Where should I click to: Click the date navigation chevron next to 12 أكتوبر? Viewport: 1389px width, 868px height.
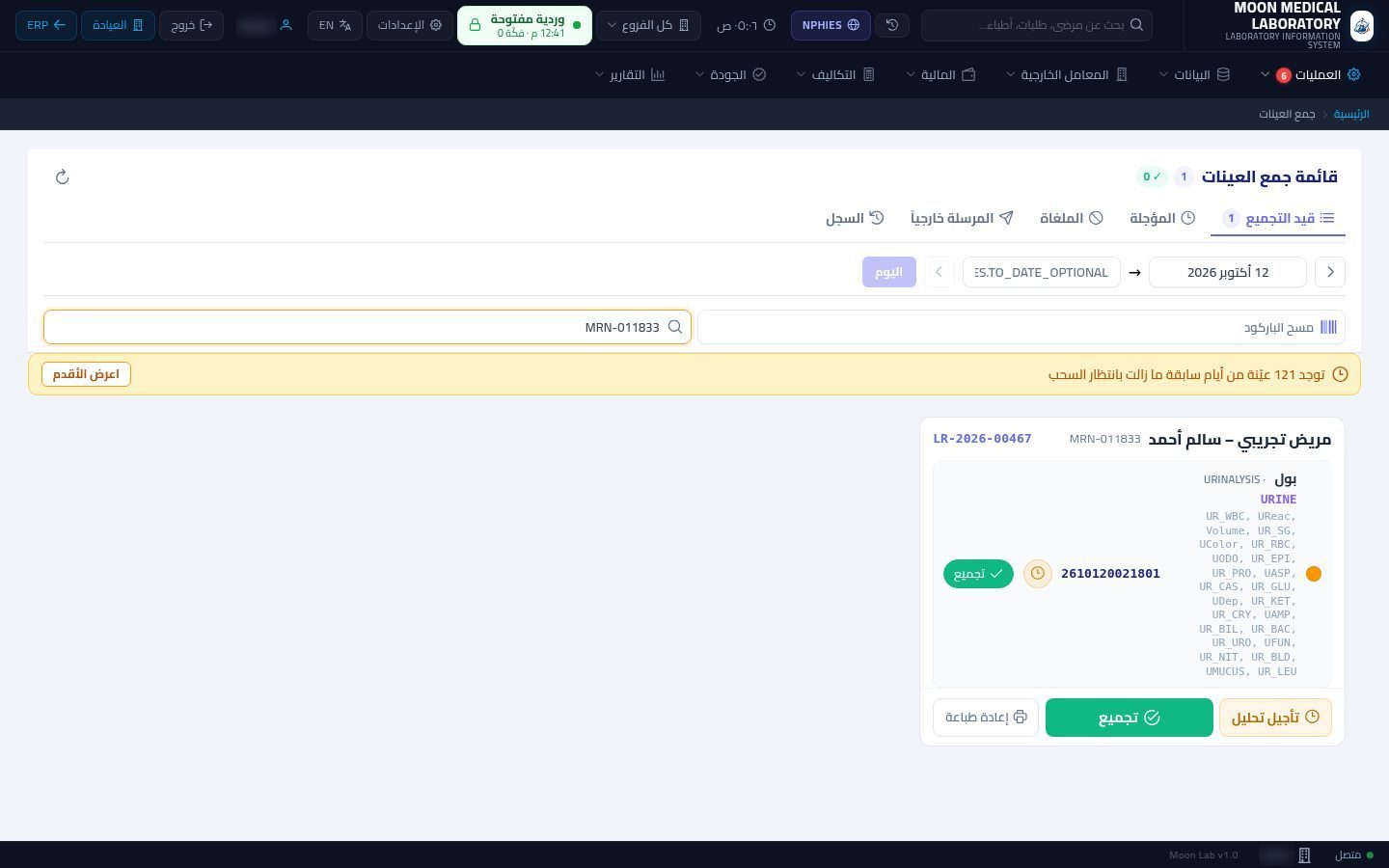tap(1330, 272)
